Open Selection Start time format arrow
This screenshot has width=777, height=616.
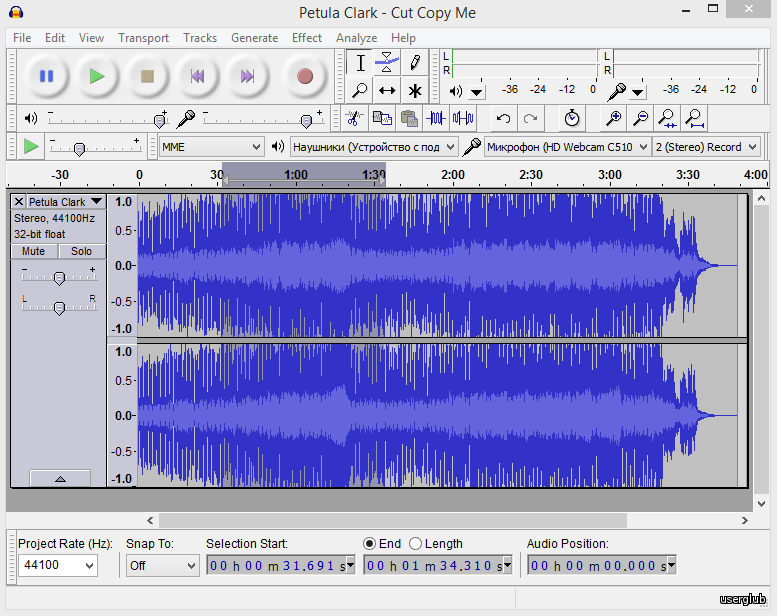(x=350, y=565)
